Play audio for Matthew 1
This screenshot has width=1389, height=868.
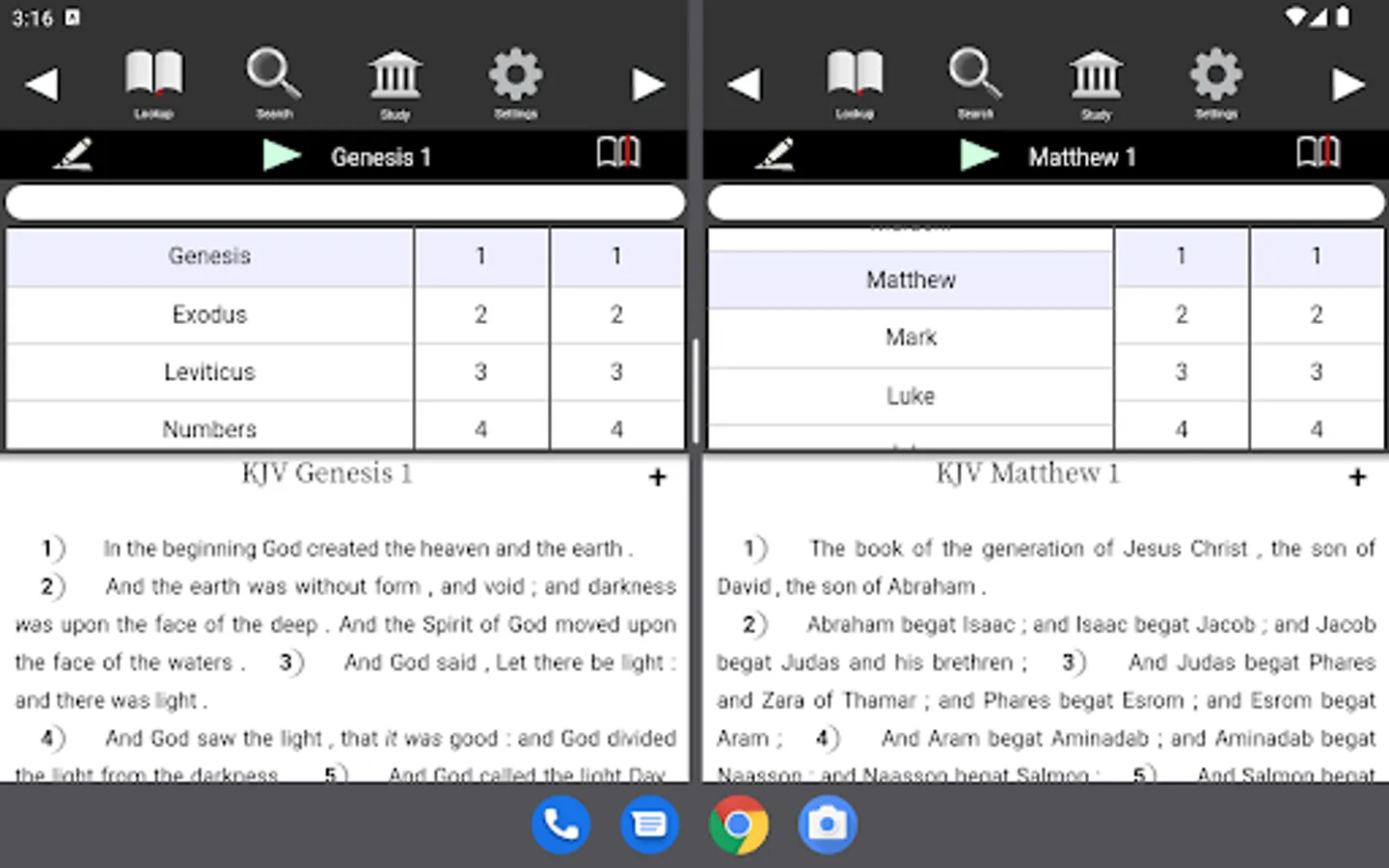pyautogui.click(x=979, y=154)
